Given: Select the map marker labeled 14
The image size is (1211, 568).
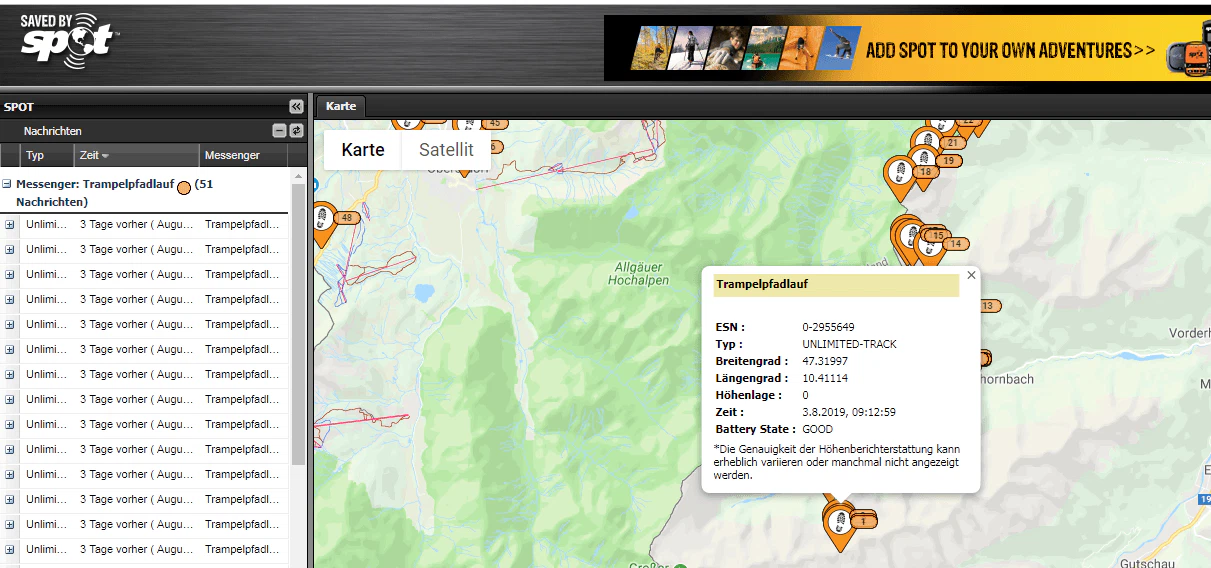Looking at the screenshot, I should (x=956, y=244).
